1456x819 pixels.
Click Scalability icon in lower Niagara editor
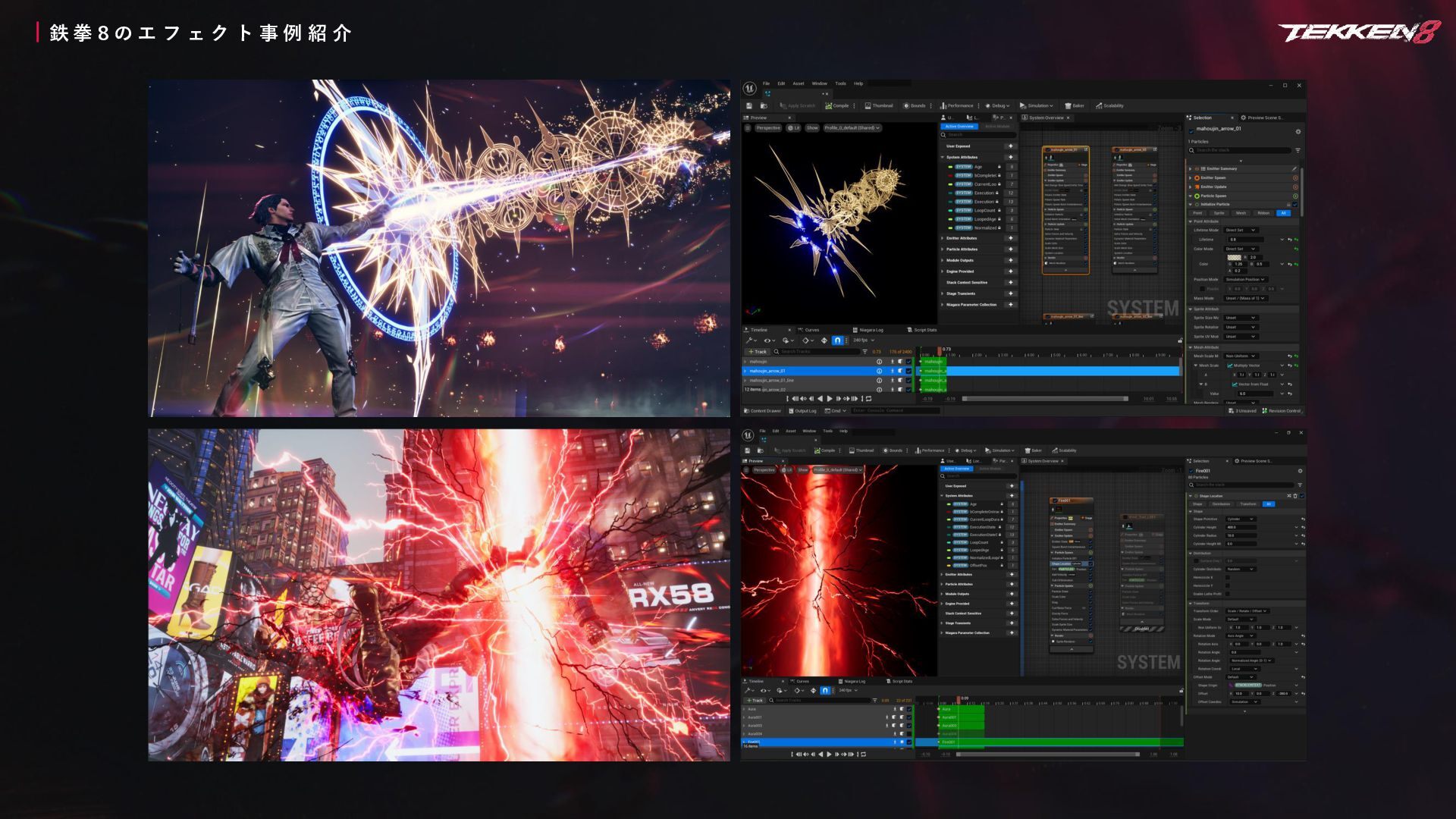[1055, 450]
